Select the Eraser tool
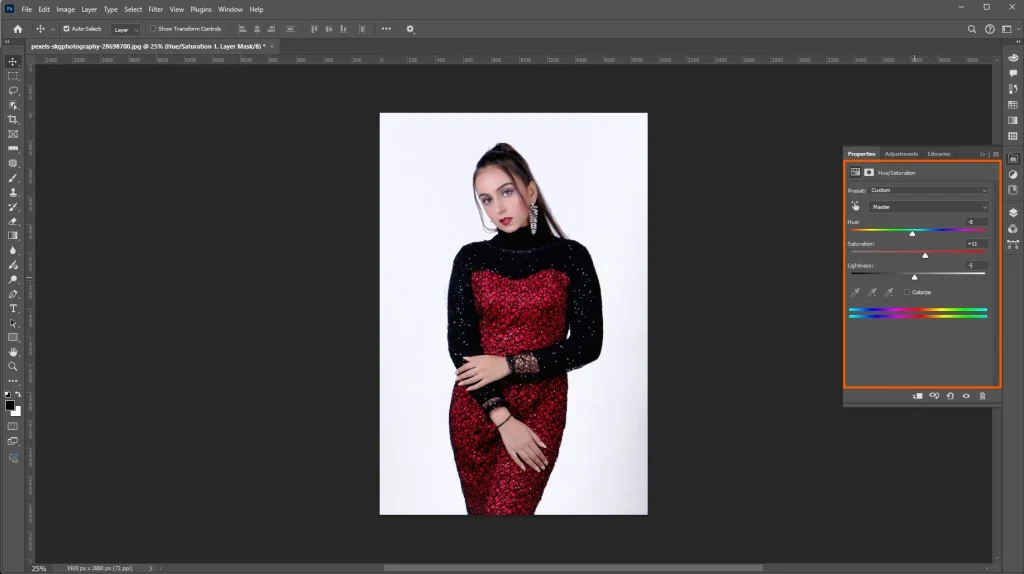The width and height of the screenshot is (1024, 574). click(13, 221)
